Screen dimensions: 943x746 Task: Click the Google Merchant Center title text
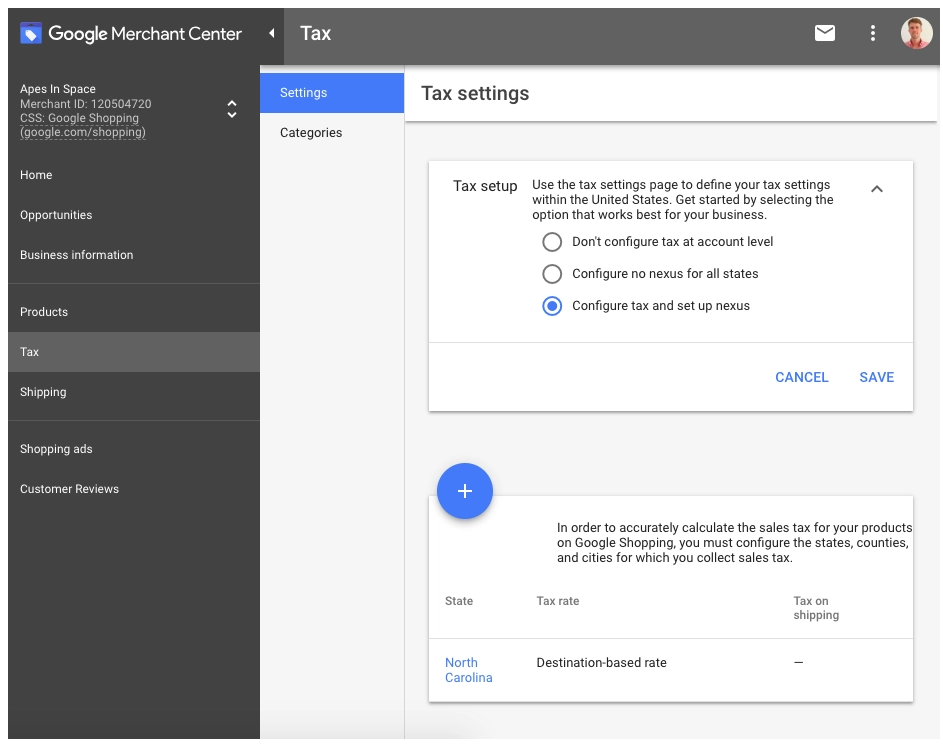pos(144,34)
